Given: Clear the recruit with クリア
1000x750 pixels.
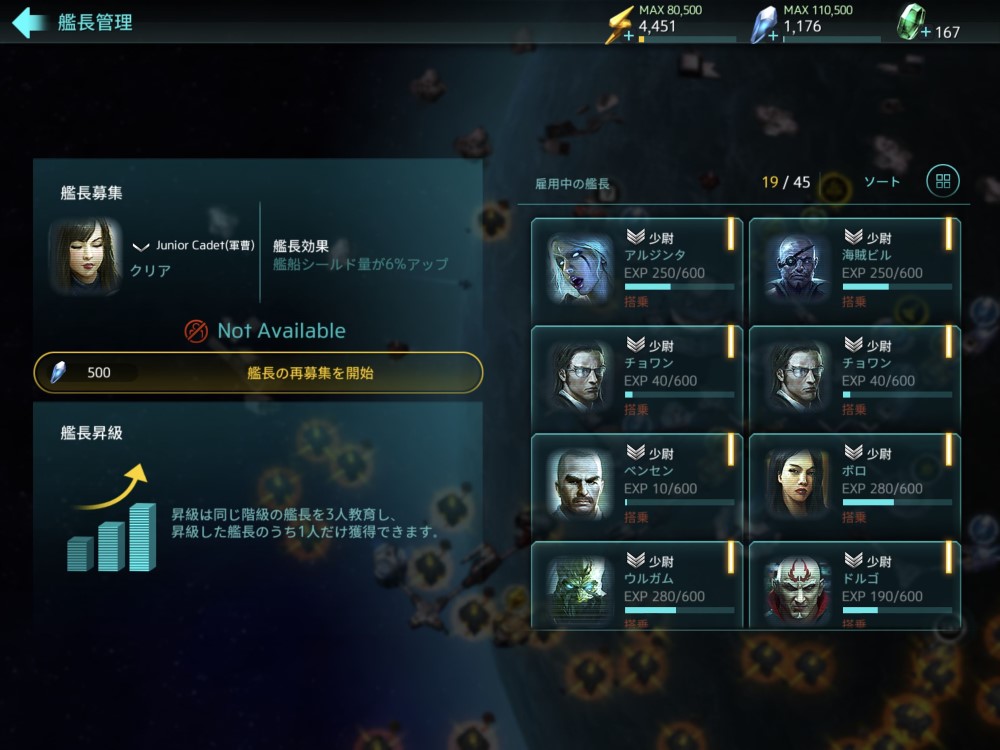Looking at the screenshot, I should [x=151, y=270].
